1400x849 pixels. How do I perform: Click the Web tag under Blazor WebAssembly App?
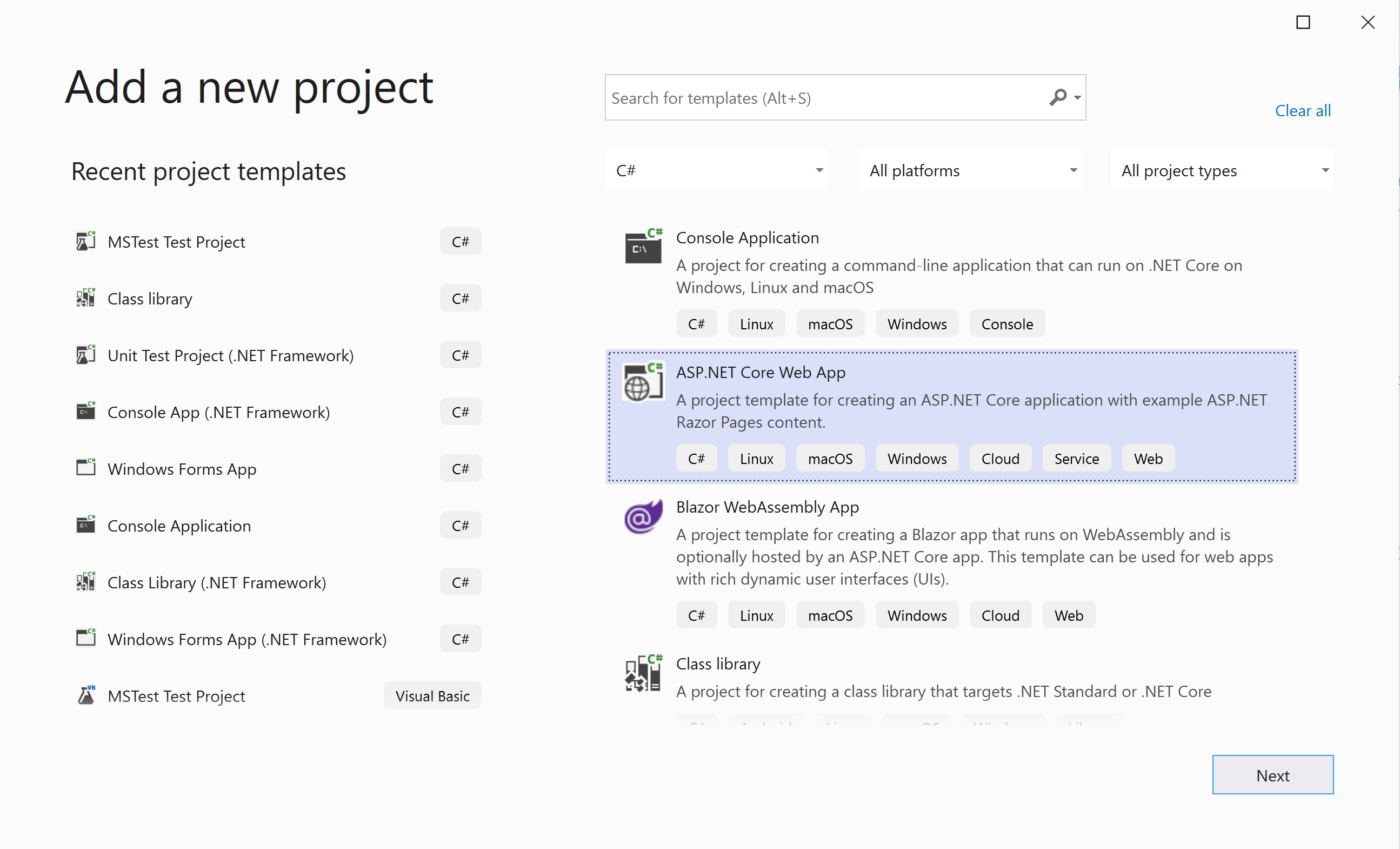coord(1068,615)
